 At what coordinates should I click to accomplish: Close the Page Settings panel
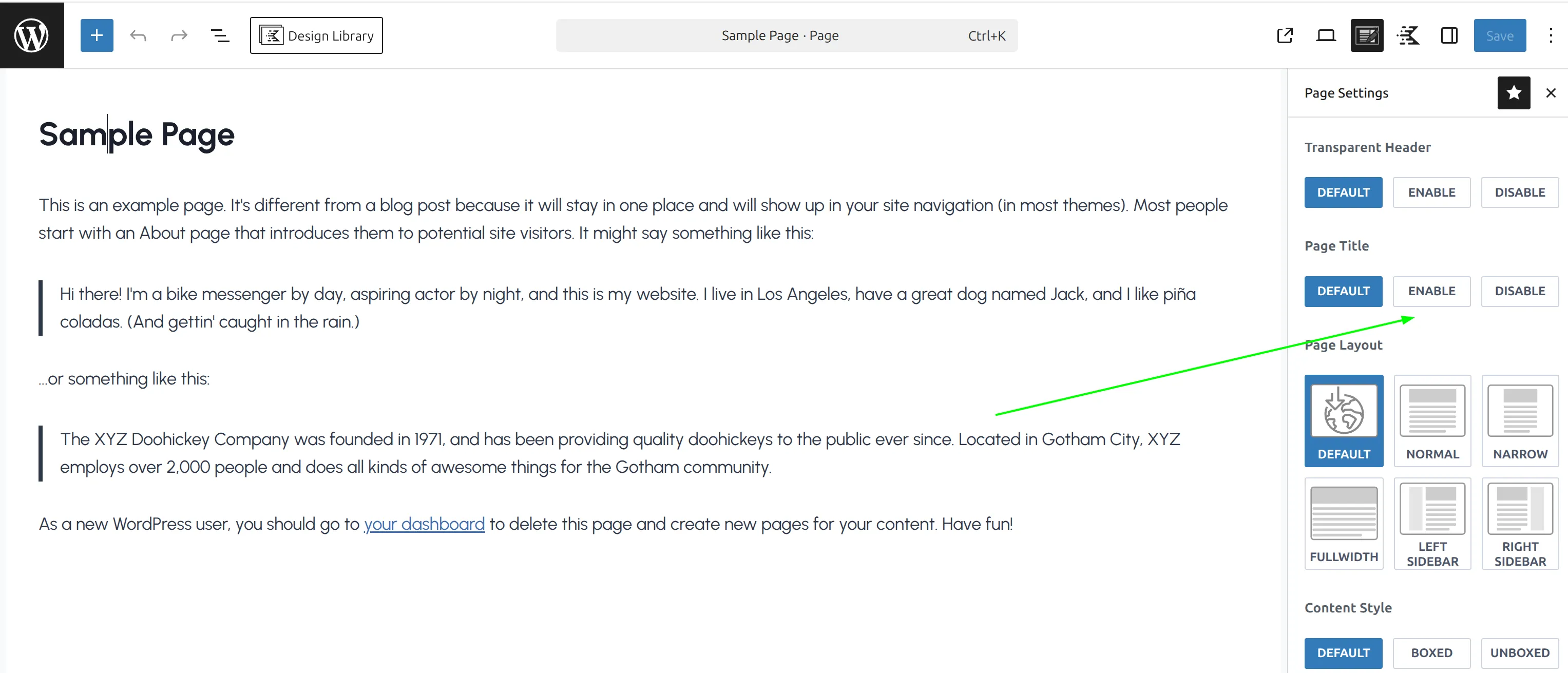tap(1551, 92)
